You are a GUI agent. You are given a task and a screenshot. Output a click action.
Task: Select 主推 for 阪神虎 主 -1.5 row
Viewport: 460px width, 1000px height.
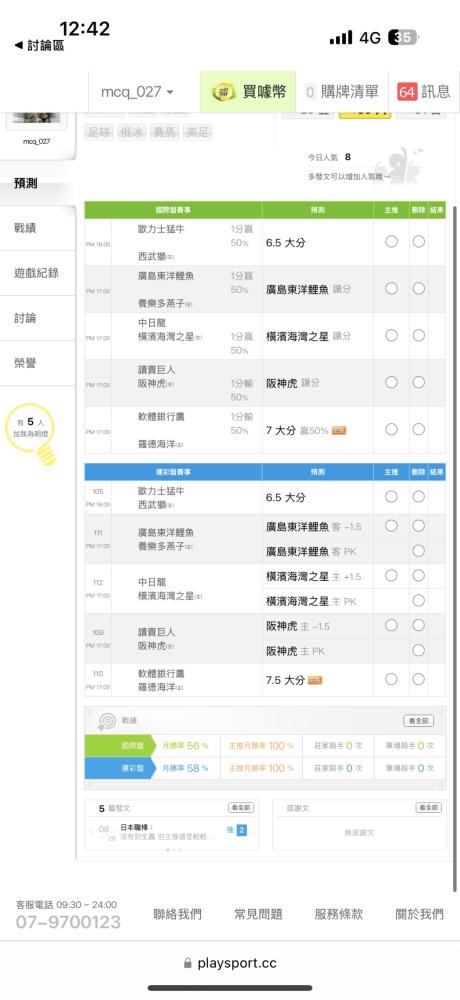(x=391, y=626)
